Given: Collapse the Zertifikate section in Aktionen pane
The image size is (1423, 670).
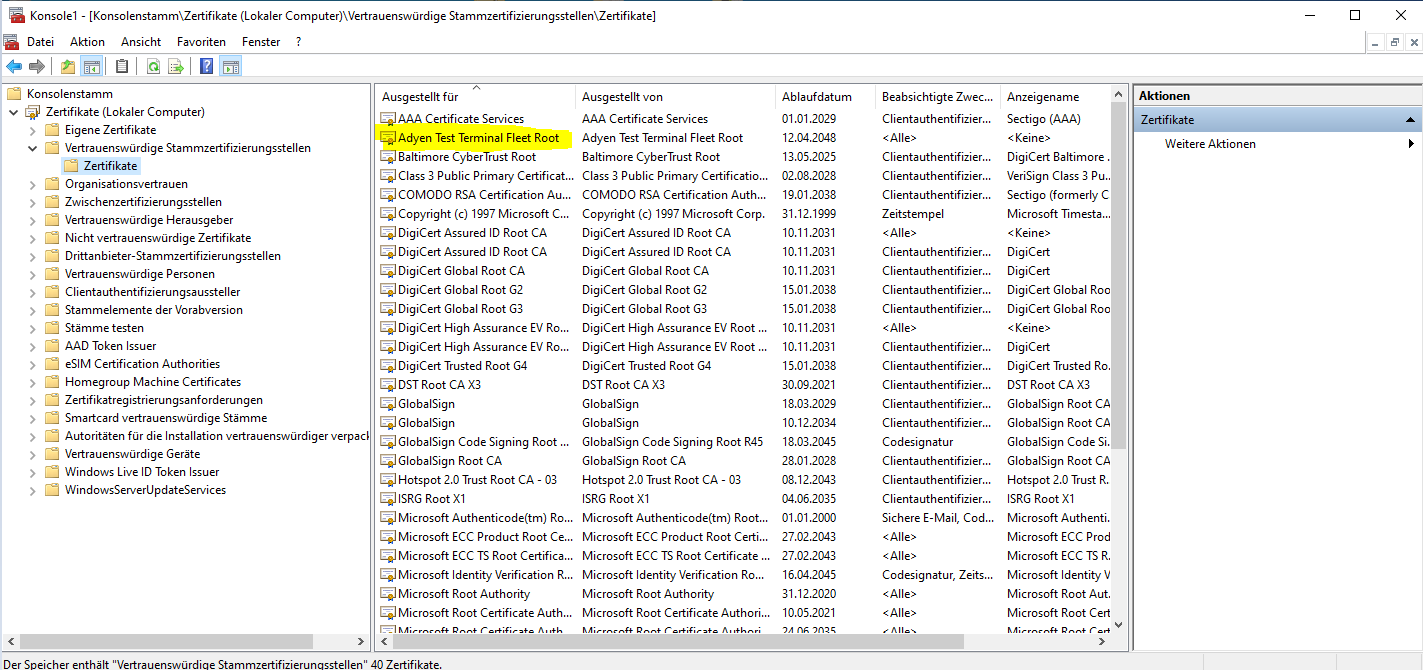Looking at the screenshot, I should (1410, 120).
